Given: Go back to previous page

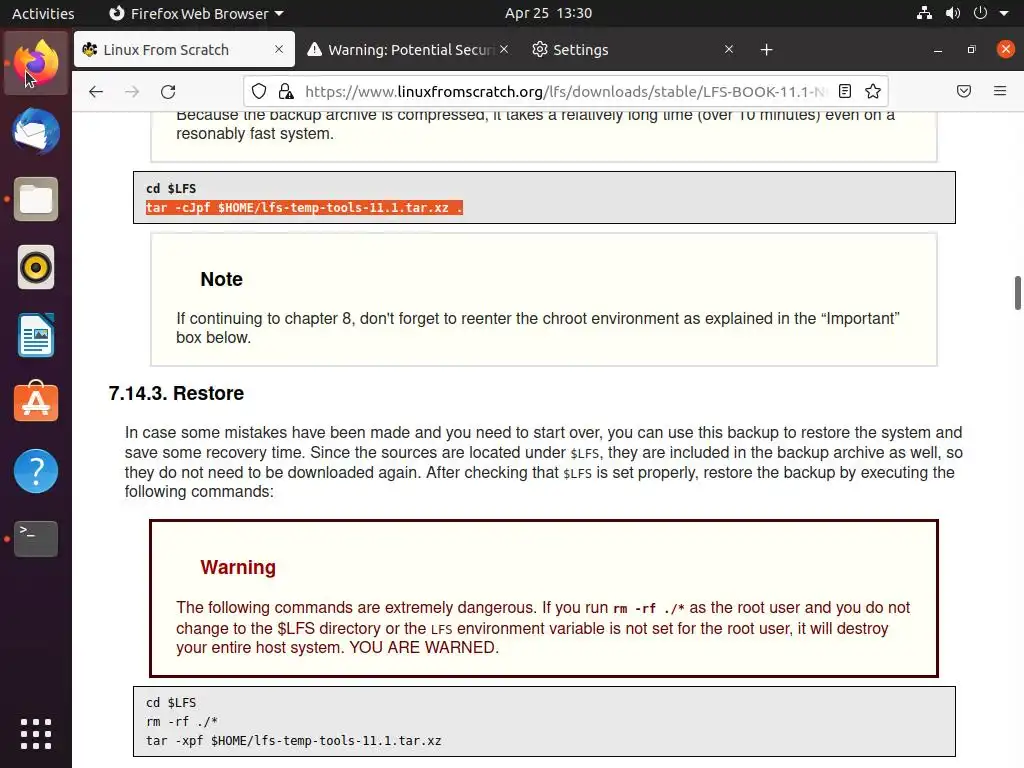Looking at the screenshot, I should [96, 91].
